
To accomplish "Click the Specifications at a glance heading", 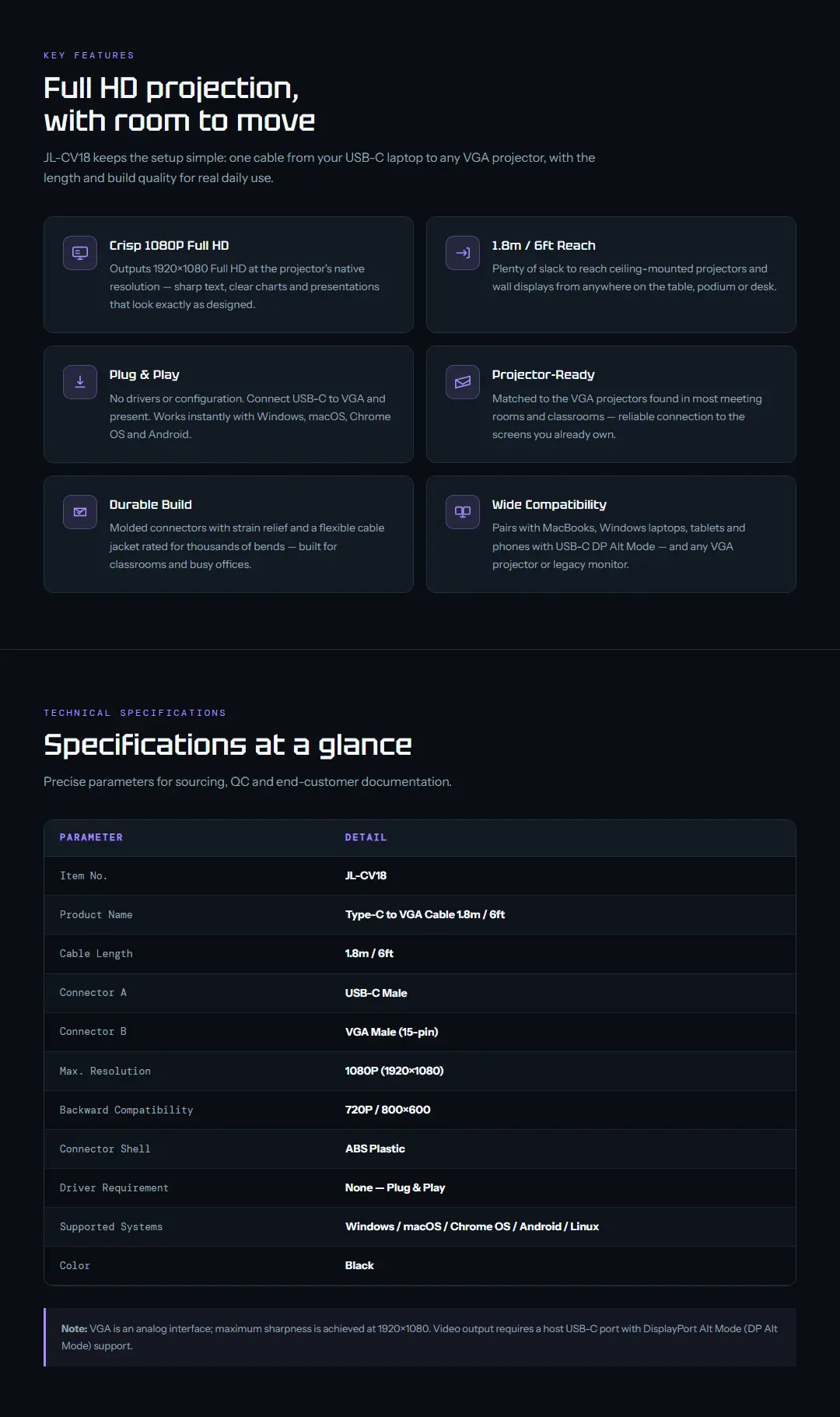I will 227,745.
